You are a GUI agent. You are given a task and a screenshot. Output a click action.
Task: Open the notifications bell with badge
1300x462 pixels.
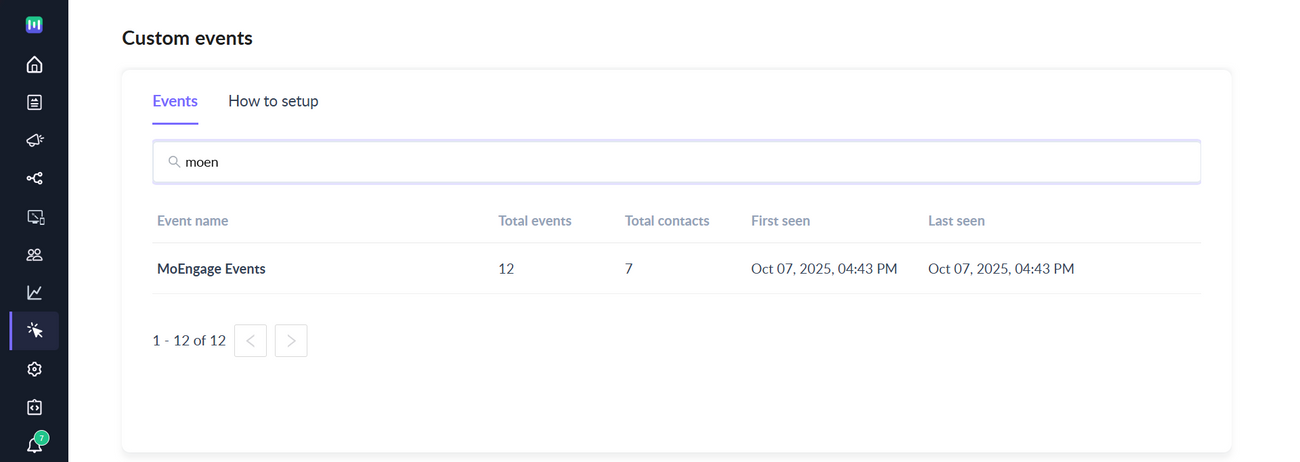point(34,445)
